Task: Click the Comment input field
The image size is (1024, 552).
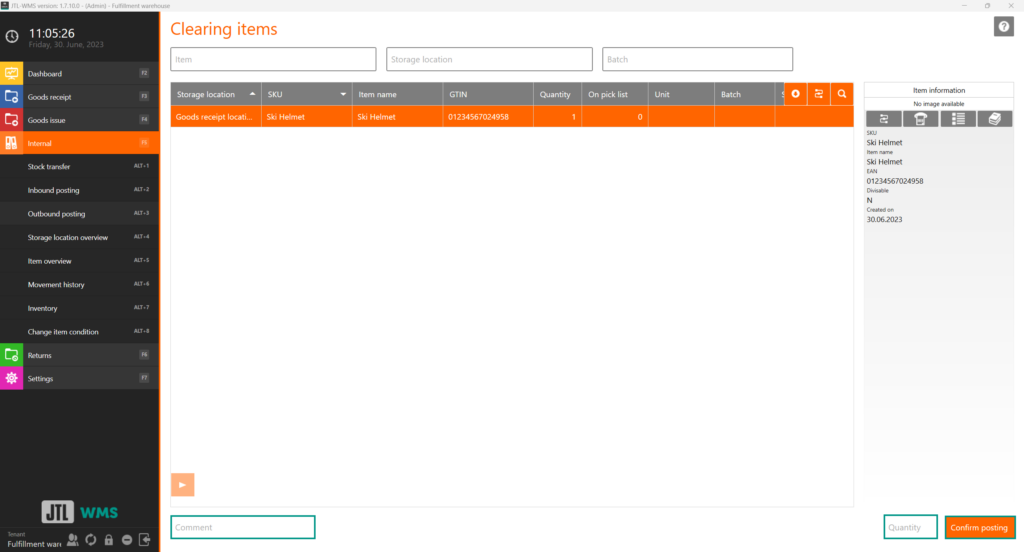Action: click(x=242, y=527)
